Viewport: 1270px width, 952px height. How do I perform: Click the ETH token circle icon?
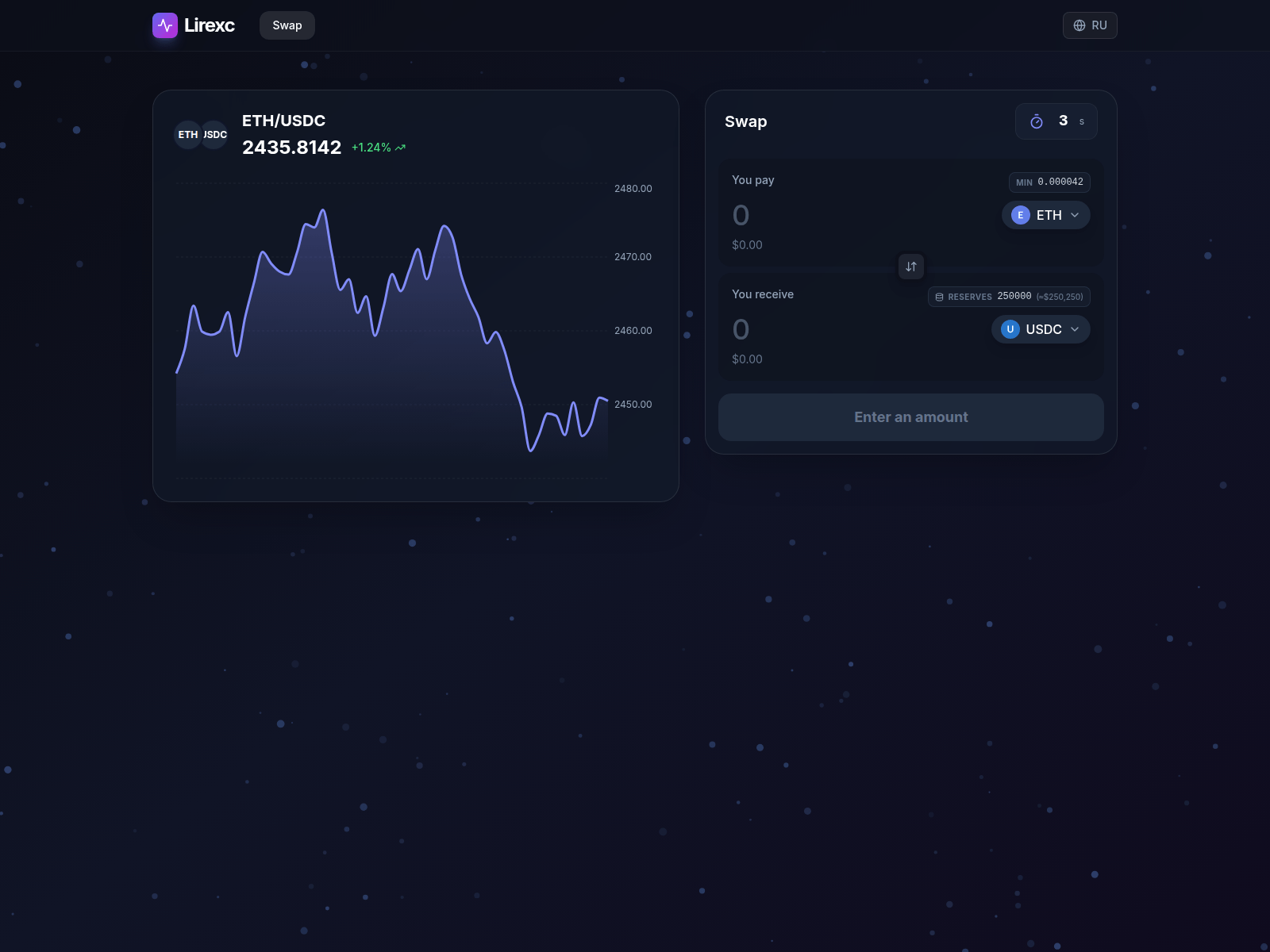click(x=1021, y=215)
